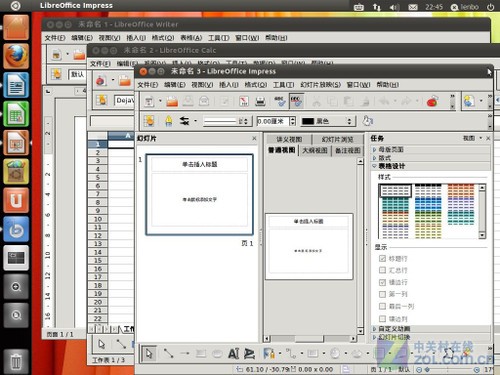Click the style list scrollbar down arrow

click(482, 235)
